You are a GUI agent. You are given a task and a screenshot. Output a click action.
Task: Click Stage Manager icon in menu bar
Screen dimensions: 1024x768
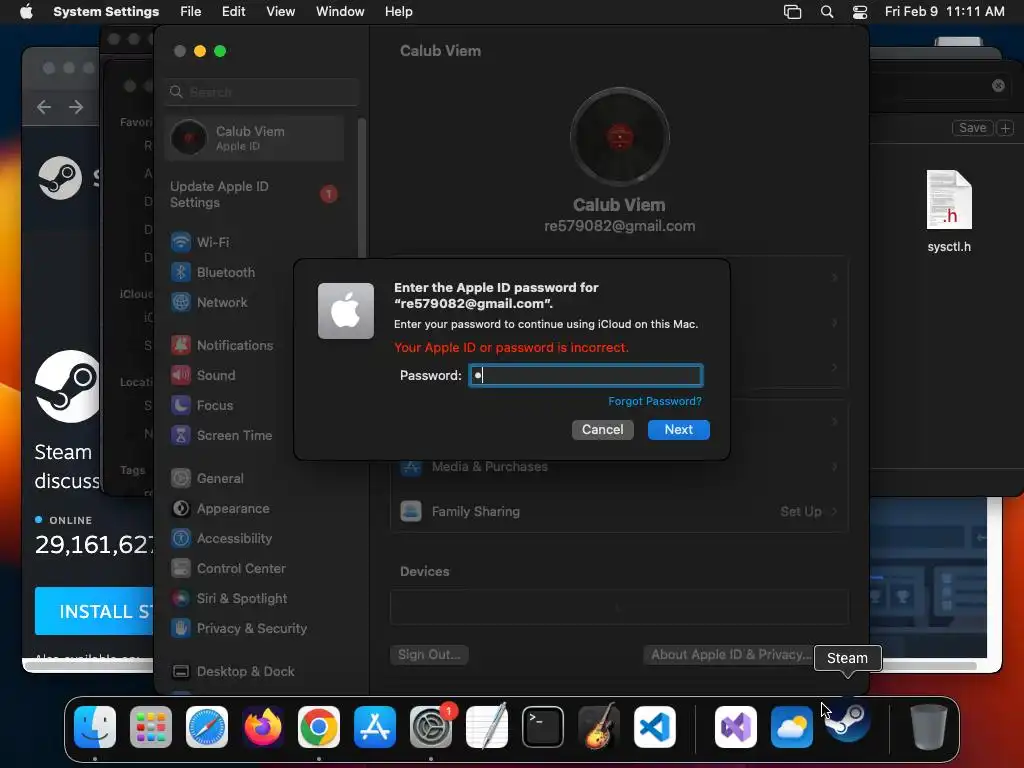point(792,12)
